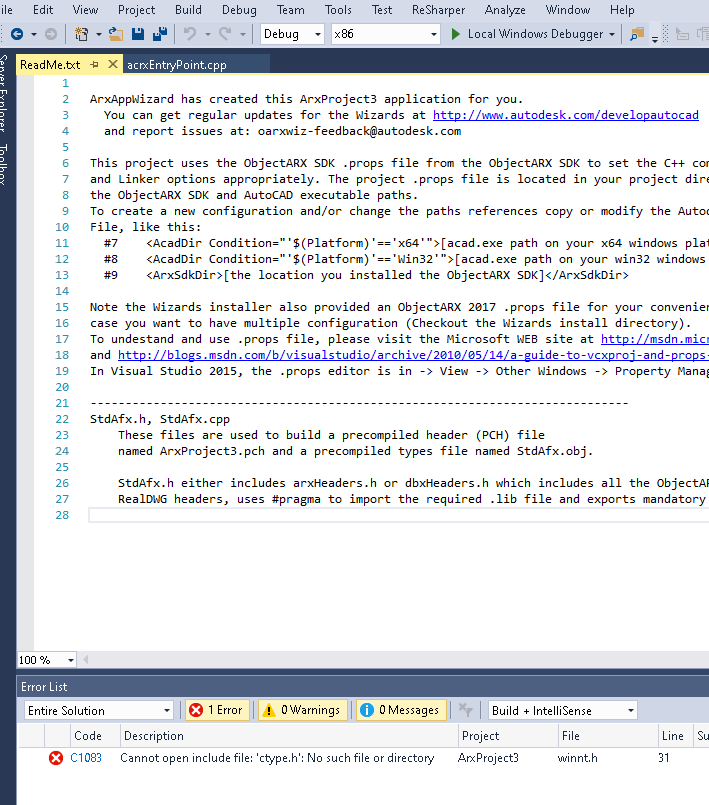Open the Window menu

[568, 10]
